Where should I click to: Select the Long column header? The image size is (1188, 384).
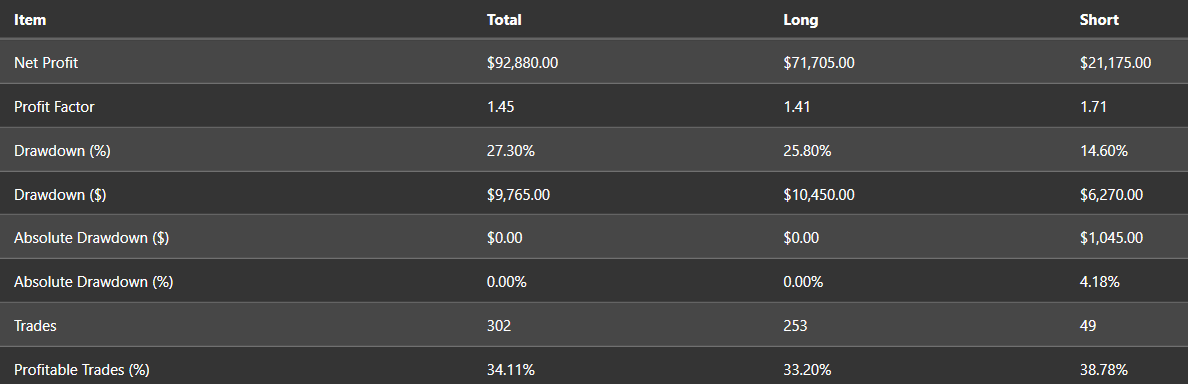coord(800,20)
